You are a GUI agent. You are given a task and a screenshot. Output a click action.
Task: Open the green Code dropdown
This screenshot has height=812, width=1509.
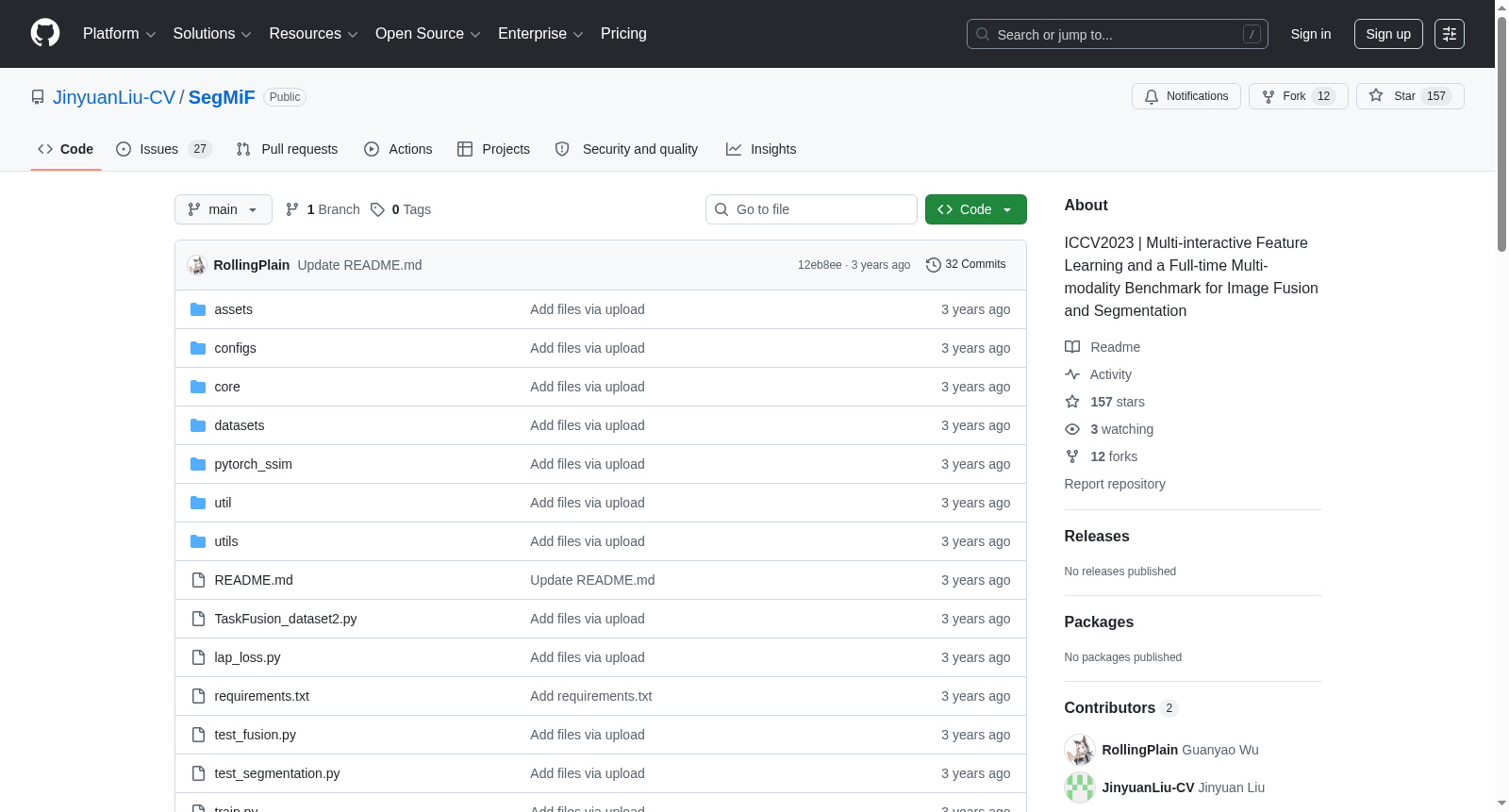[x=976, y=209]
